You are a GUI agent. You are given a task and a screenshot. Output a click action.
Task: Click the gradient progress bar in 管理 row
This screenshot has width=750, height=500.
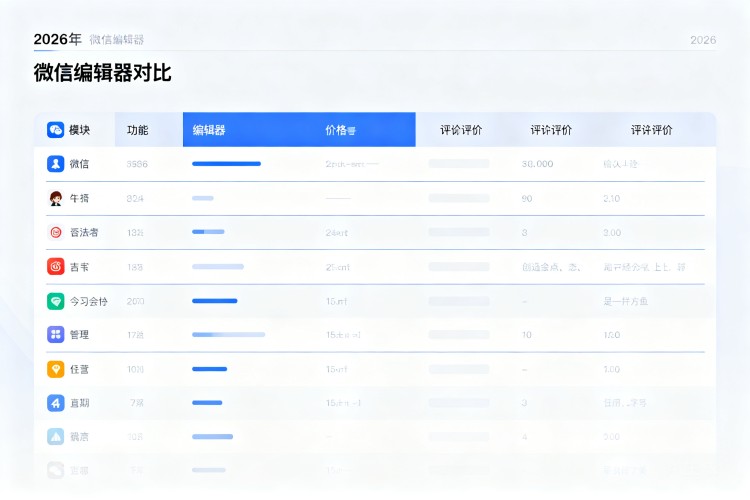pos(228,334)
